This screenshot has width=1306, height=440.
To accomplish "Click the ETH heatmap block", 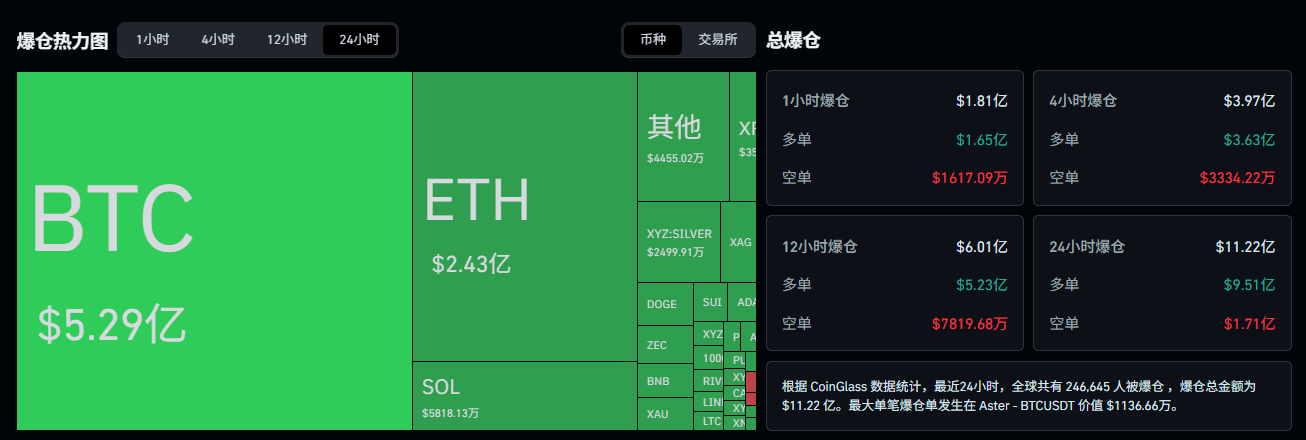I will [x=524, y=215].
